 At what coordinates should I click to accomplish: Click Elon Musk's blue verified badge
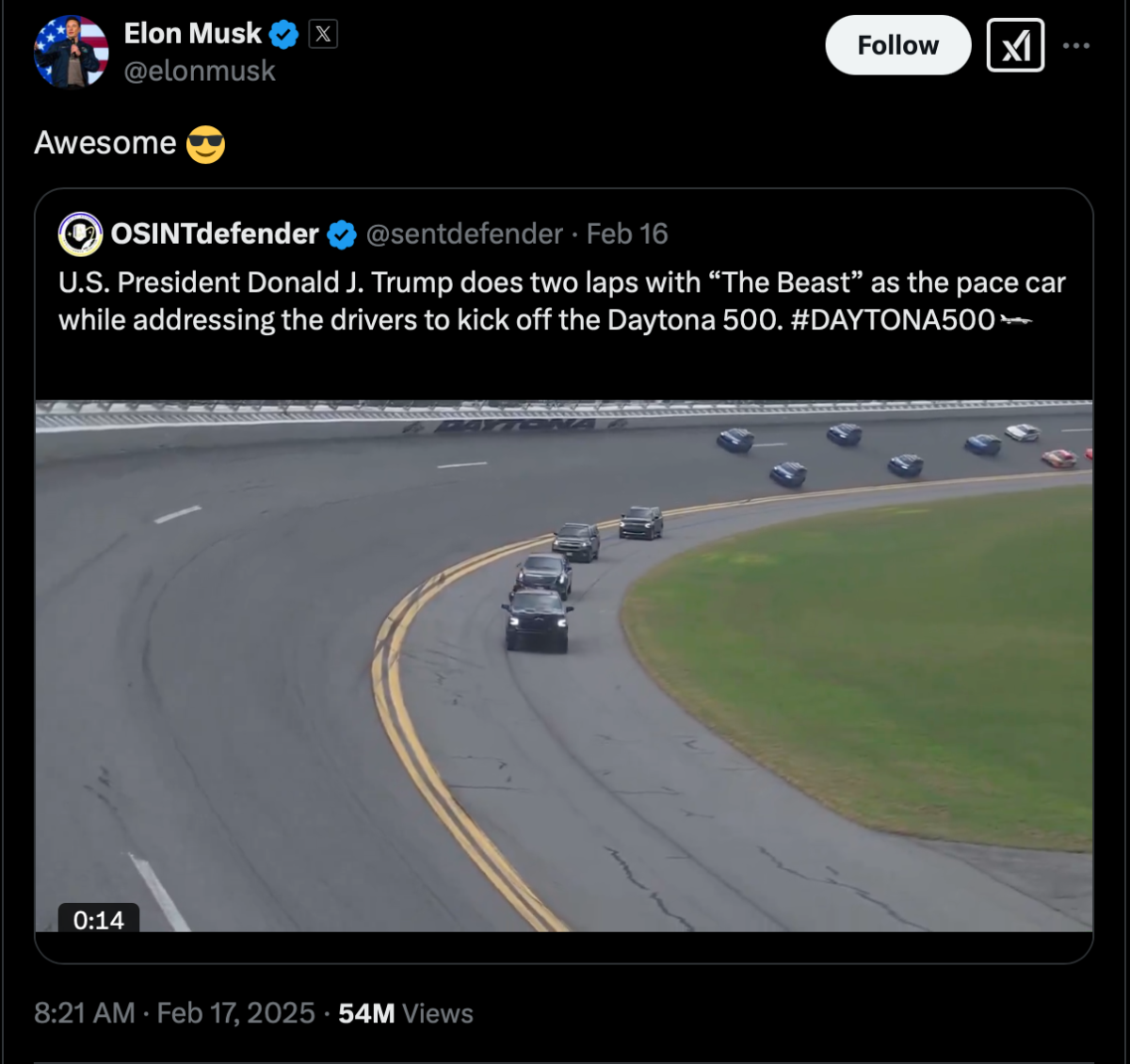[x=283, y=35]
